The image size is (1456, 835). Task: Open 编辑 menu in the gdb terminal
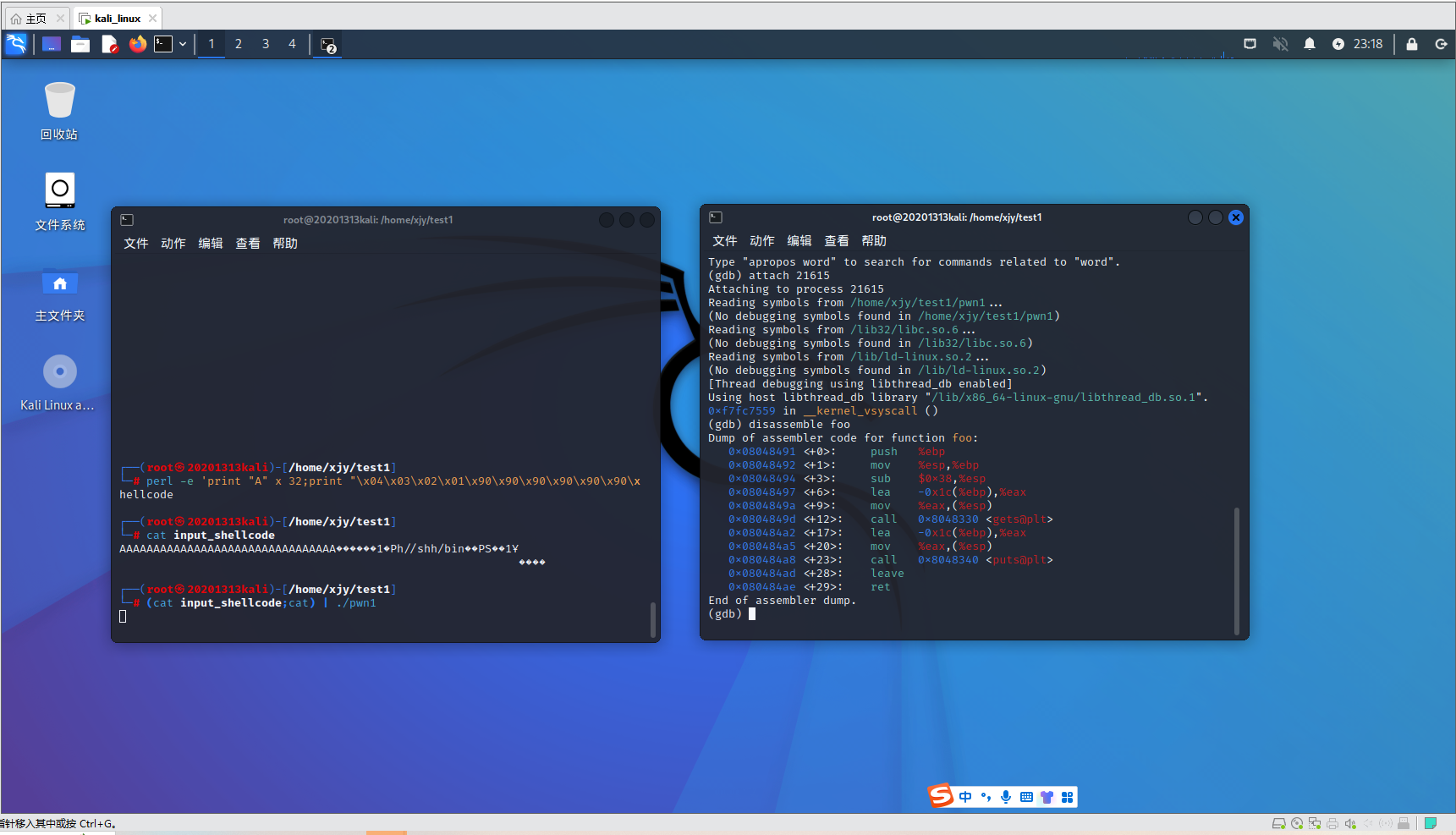tap(799, 241)
